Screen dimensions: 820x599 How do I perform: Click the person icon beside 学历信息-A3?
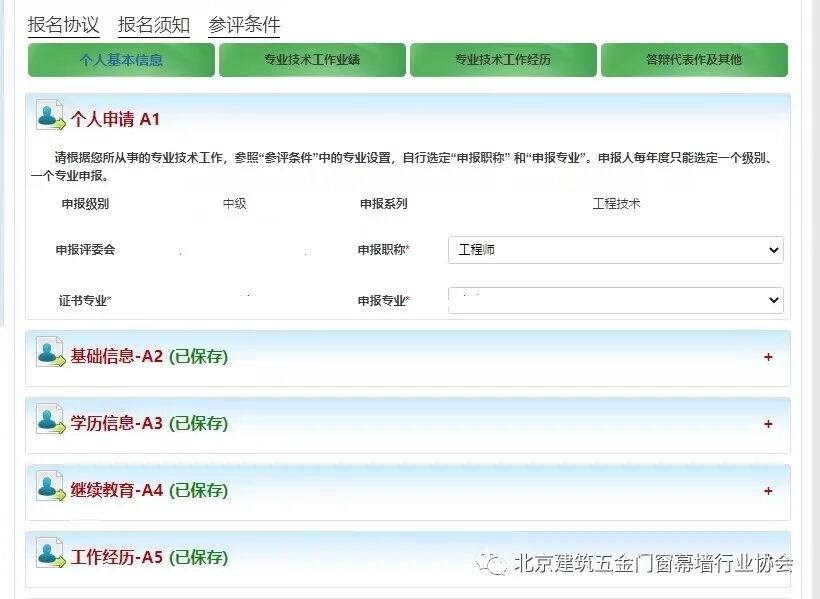pyautogui.click(x=47, y=424)
